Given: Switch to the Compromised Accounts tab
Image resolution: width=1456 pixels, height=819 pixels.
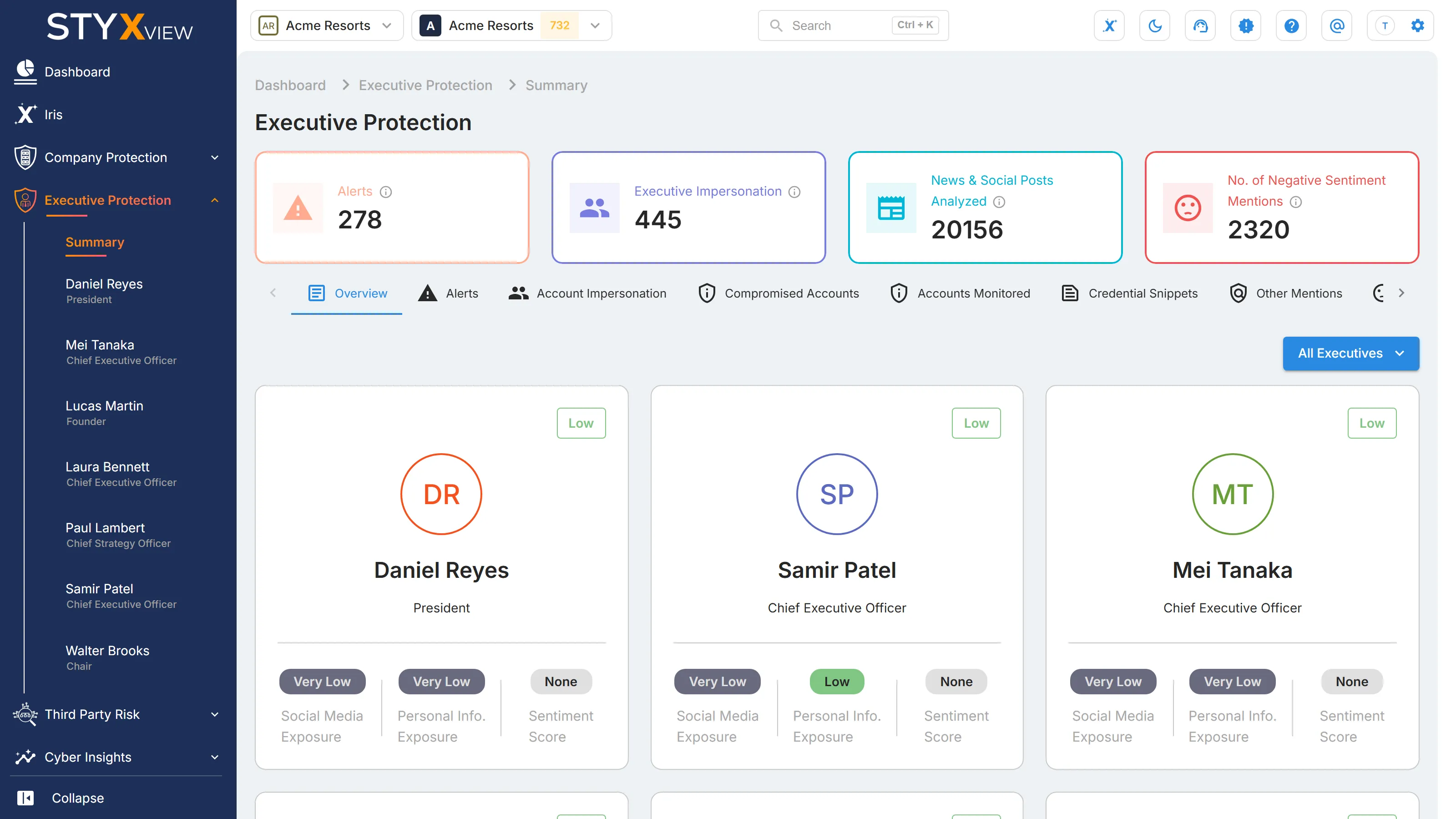Looking at the screenshot, I should pyautogui.click(x=779, y=293).
